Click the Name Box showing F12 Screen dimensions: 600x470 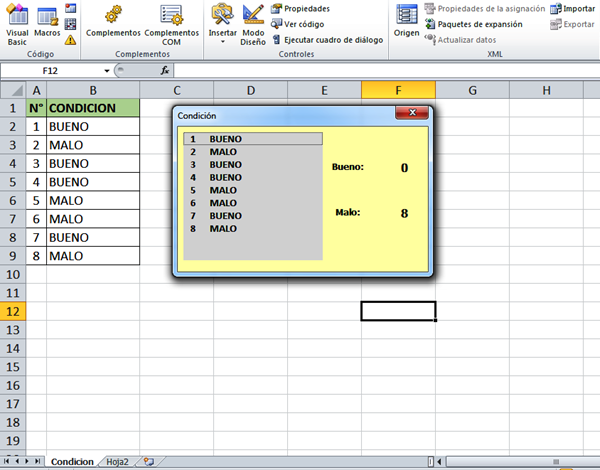[51, 71]
